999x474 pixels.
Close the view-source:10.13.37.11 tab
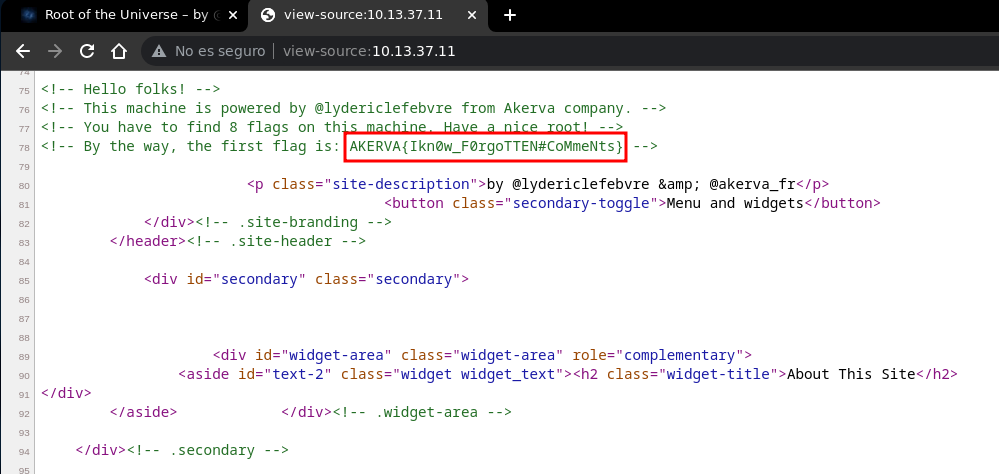[472, 15]
